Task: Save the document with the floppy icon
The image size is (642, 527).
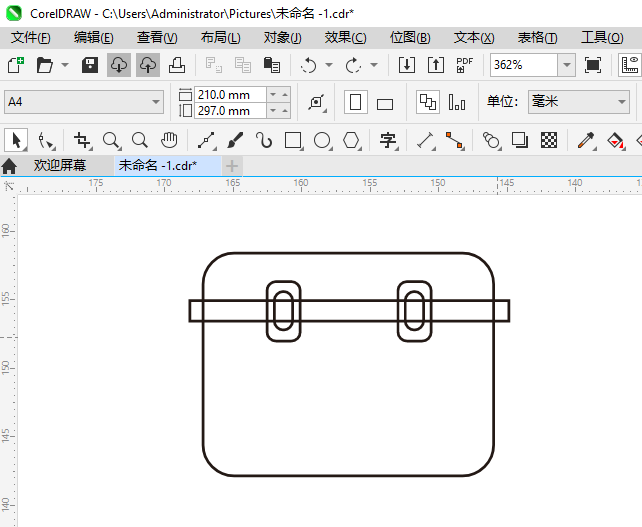Action: (90, 65)
